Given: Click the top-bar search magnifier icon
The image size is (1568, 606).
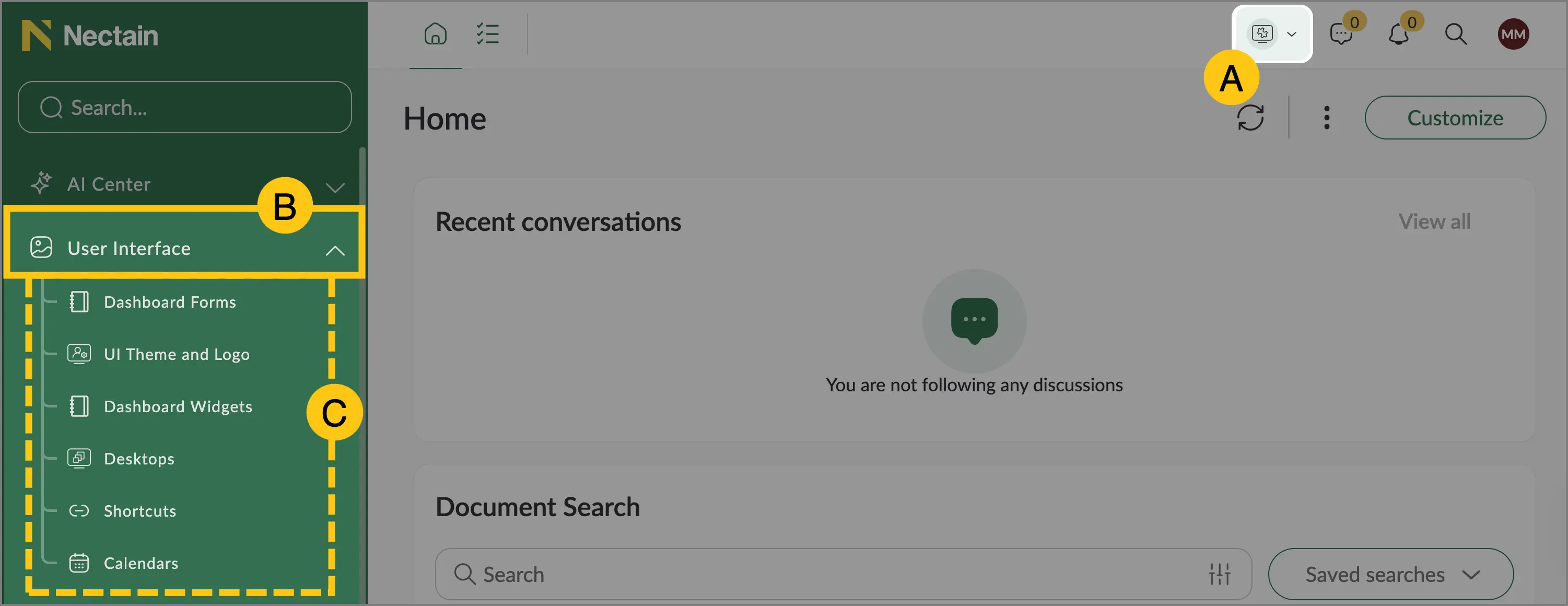Looking at the screenshot, I should (1456, 34).
